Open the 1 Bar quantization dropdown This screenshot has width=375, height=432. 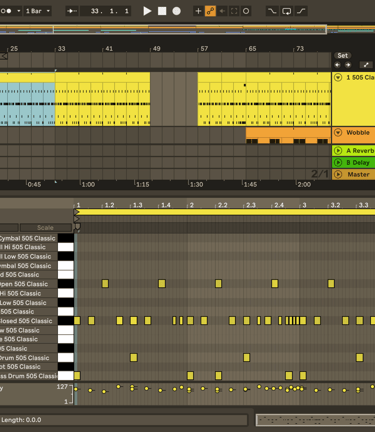pos(38,11)
